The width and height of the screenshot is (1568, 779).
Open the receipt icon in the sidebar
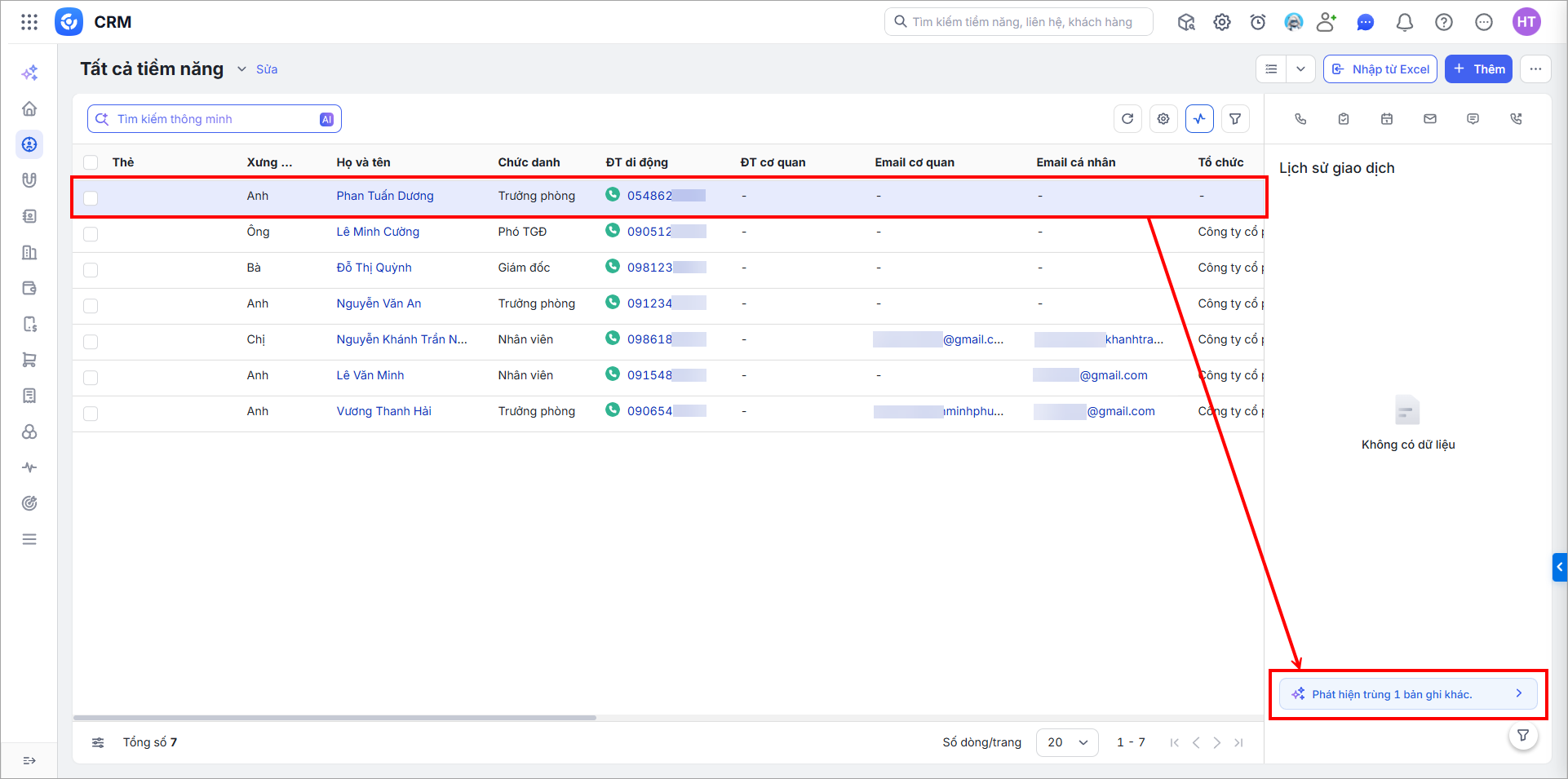(x=29, y=396)
